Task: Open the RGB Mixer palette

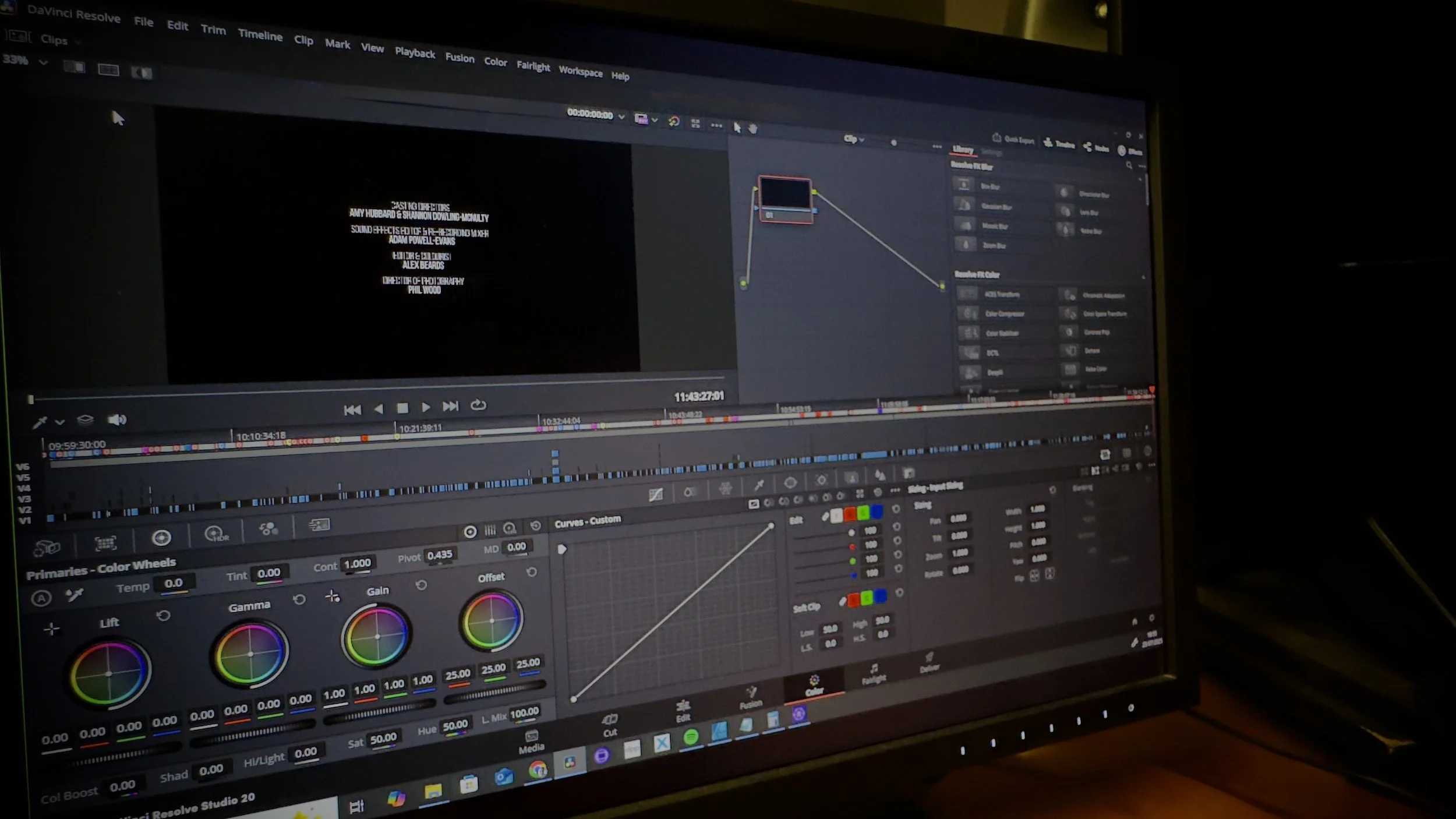Action: [268, 529]
